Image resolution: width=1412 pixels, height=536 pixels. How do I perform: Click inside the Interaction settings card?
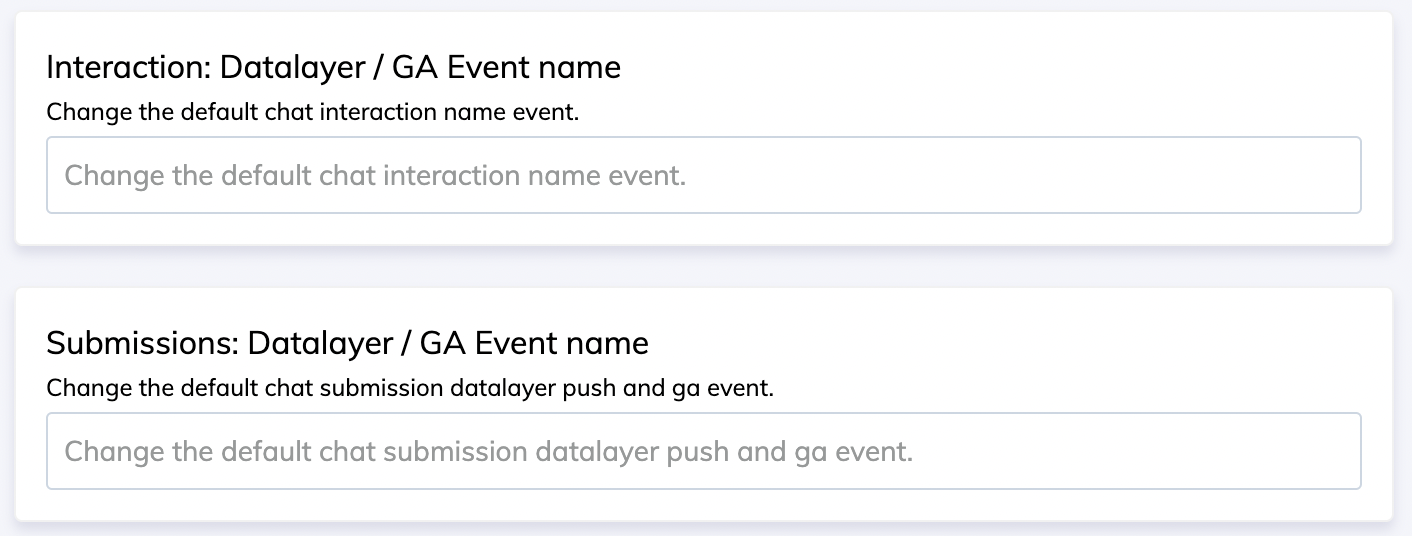pos(704,128)
